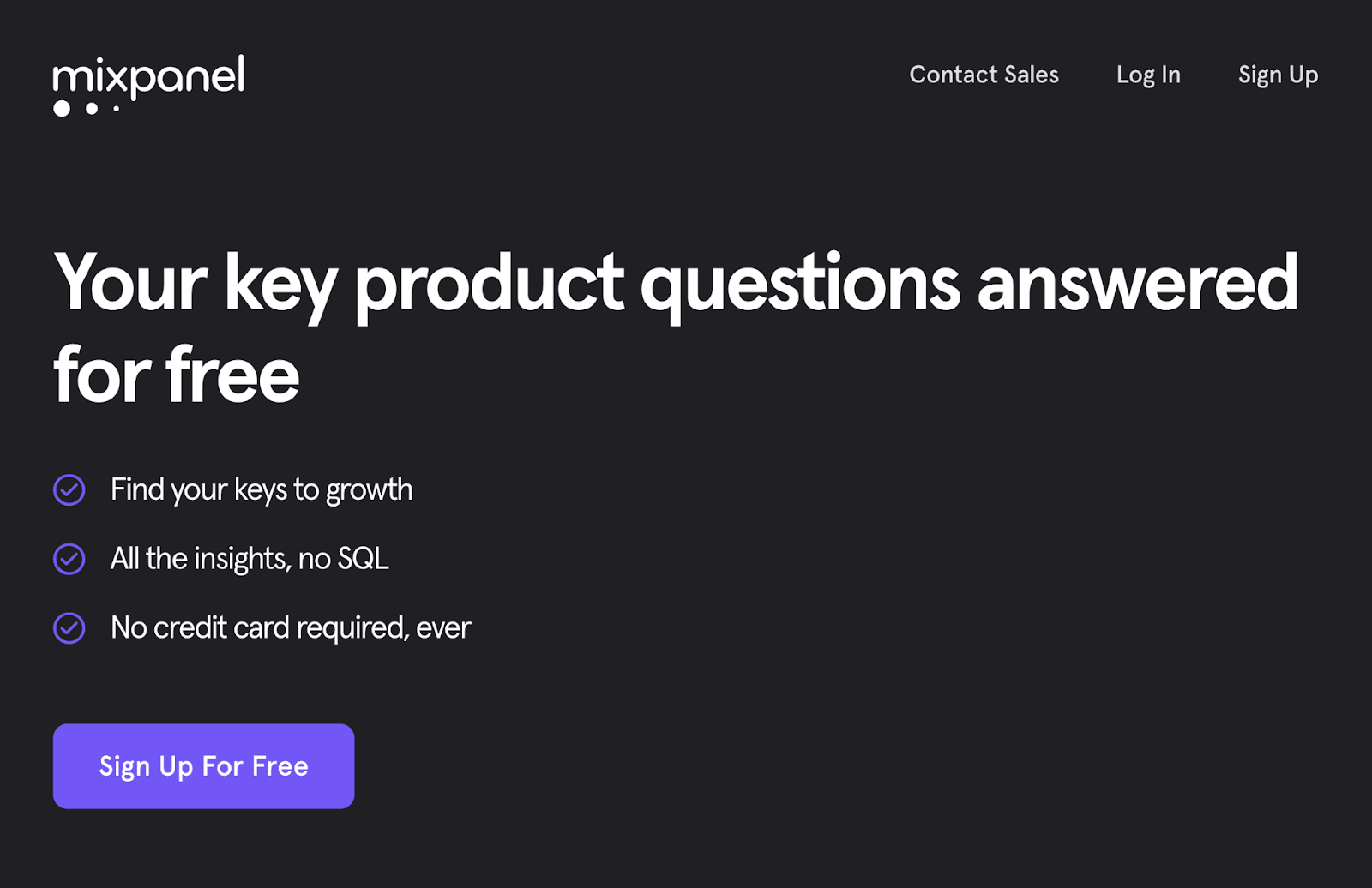
Task: Select the Log In menu item
Action: (1148, 75)
